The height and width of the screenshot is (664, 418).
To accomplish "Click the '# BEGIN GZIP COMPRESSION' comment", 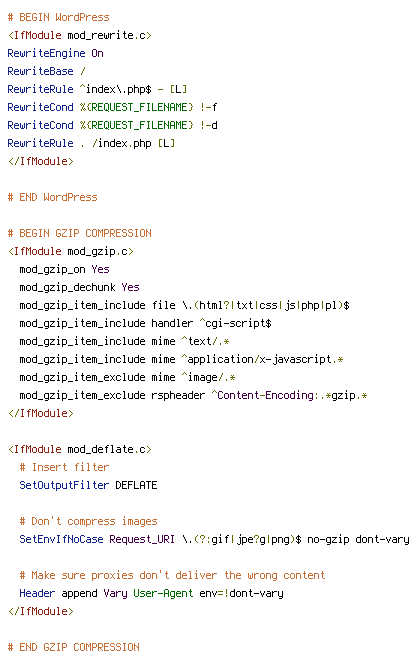I will pos(80,233).
